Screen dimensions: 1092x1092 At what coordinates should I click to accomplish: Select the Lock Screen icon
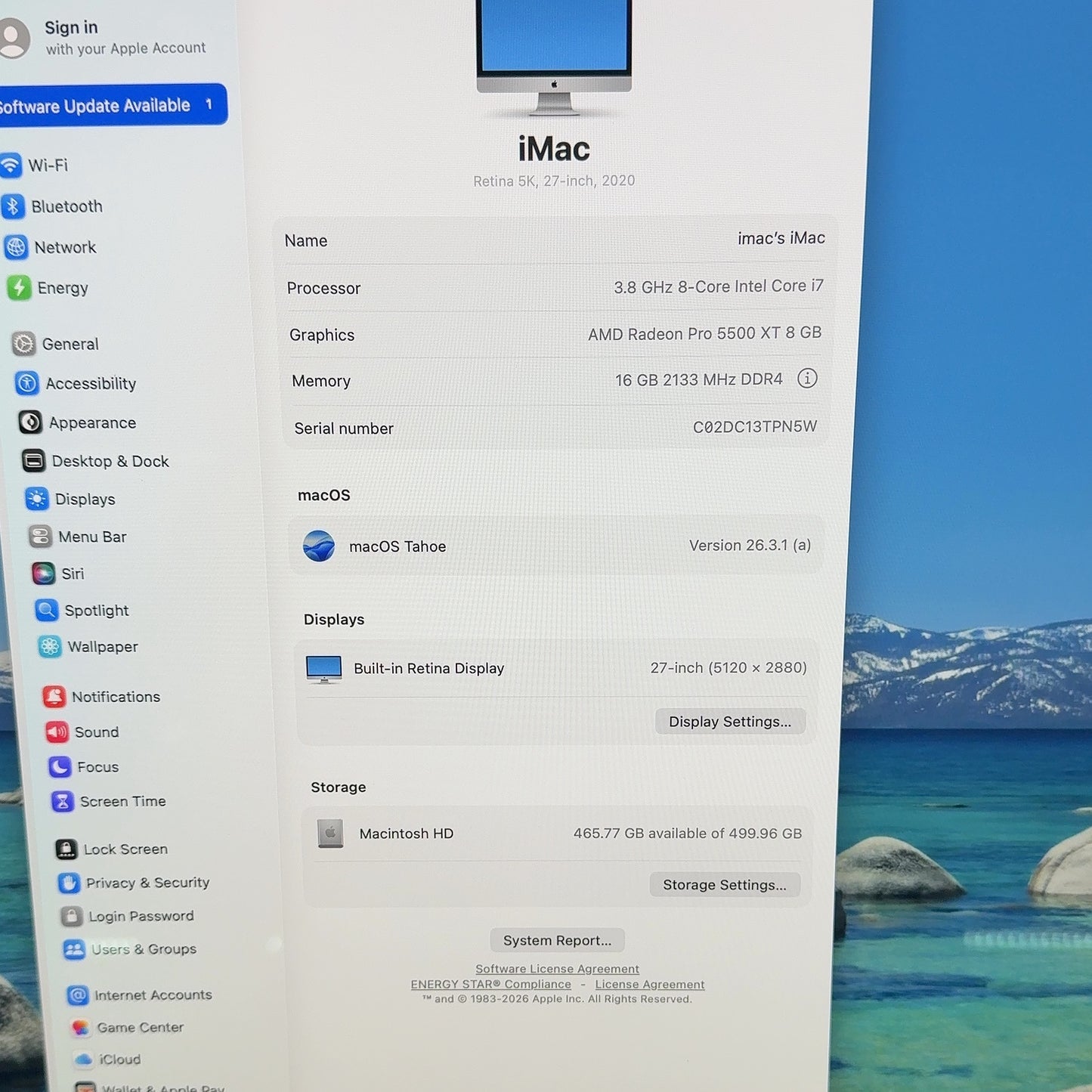pos(67,849)
